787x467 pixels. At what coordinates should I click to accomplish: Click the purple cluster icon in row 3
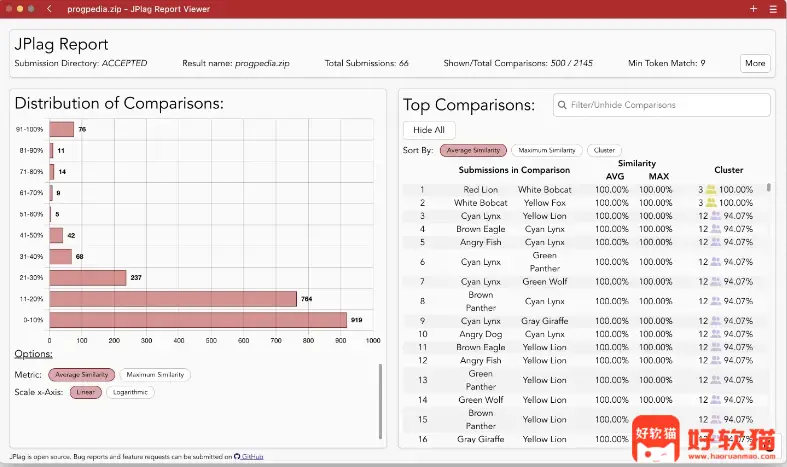715,216
